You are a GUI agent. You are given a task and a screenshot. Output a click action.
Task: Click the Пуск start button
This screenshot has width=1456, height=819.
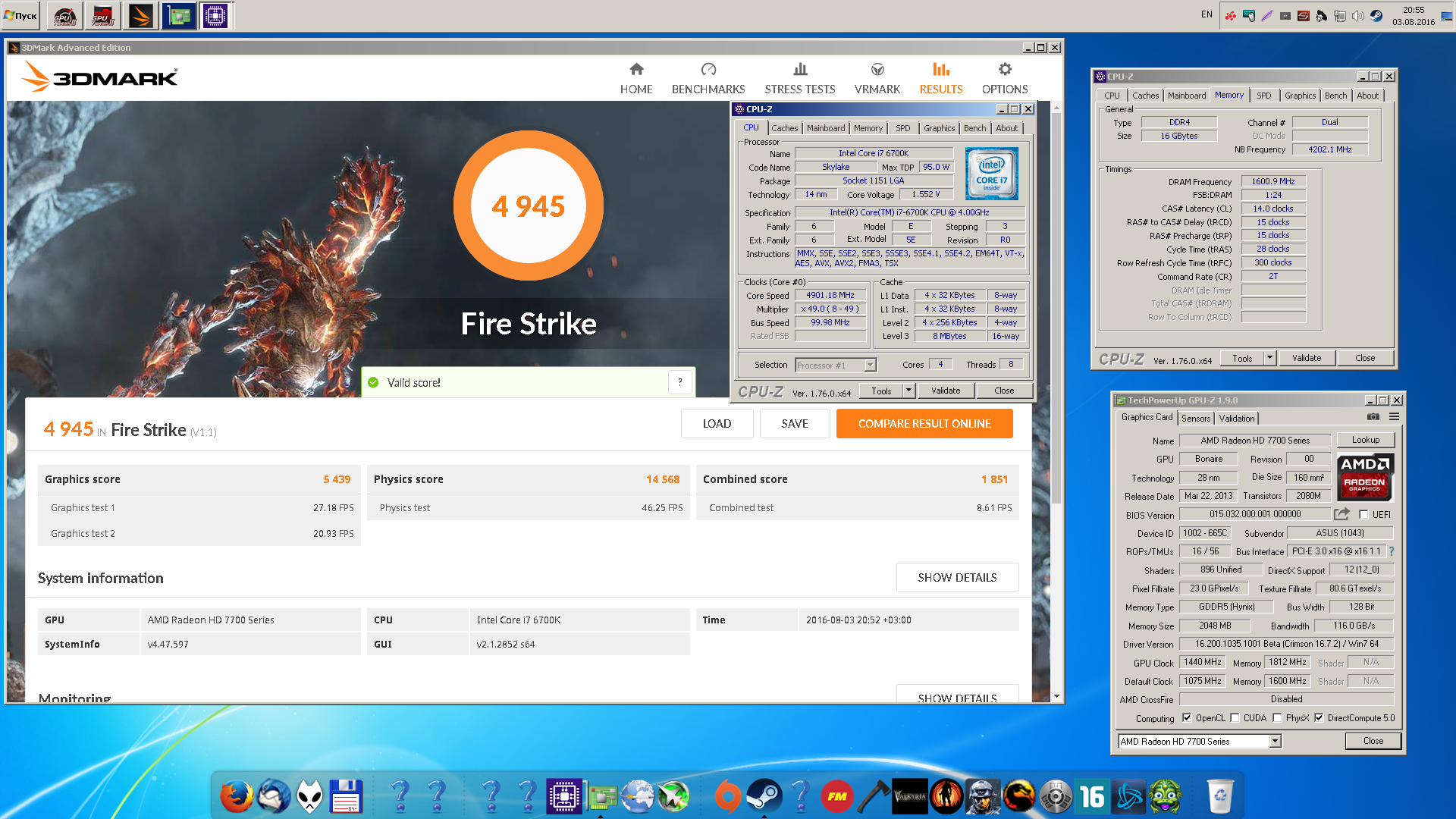[20, 16]
